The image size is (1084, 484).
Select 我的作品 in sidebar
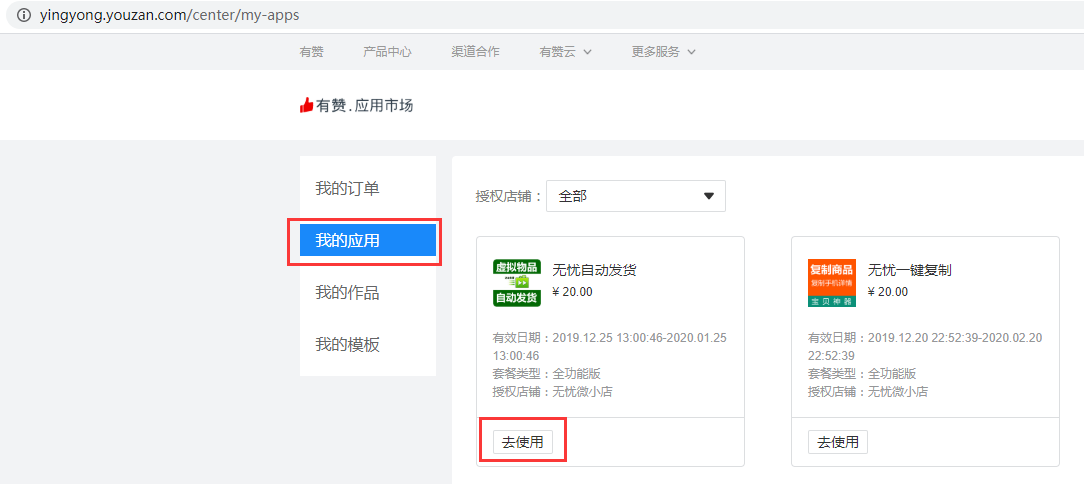pos(368,292)
